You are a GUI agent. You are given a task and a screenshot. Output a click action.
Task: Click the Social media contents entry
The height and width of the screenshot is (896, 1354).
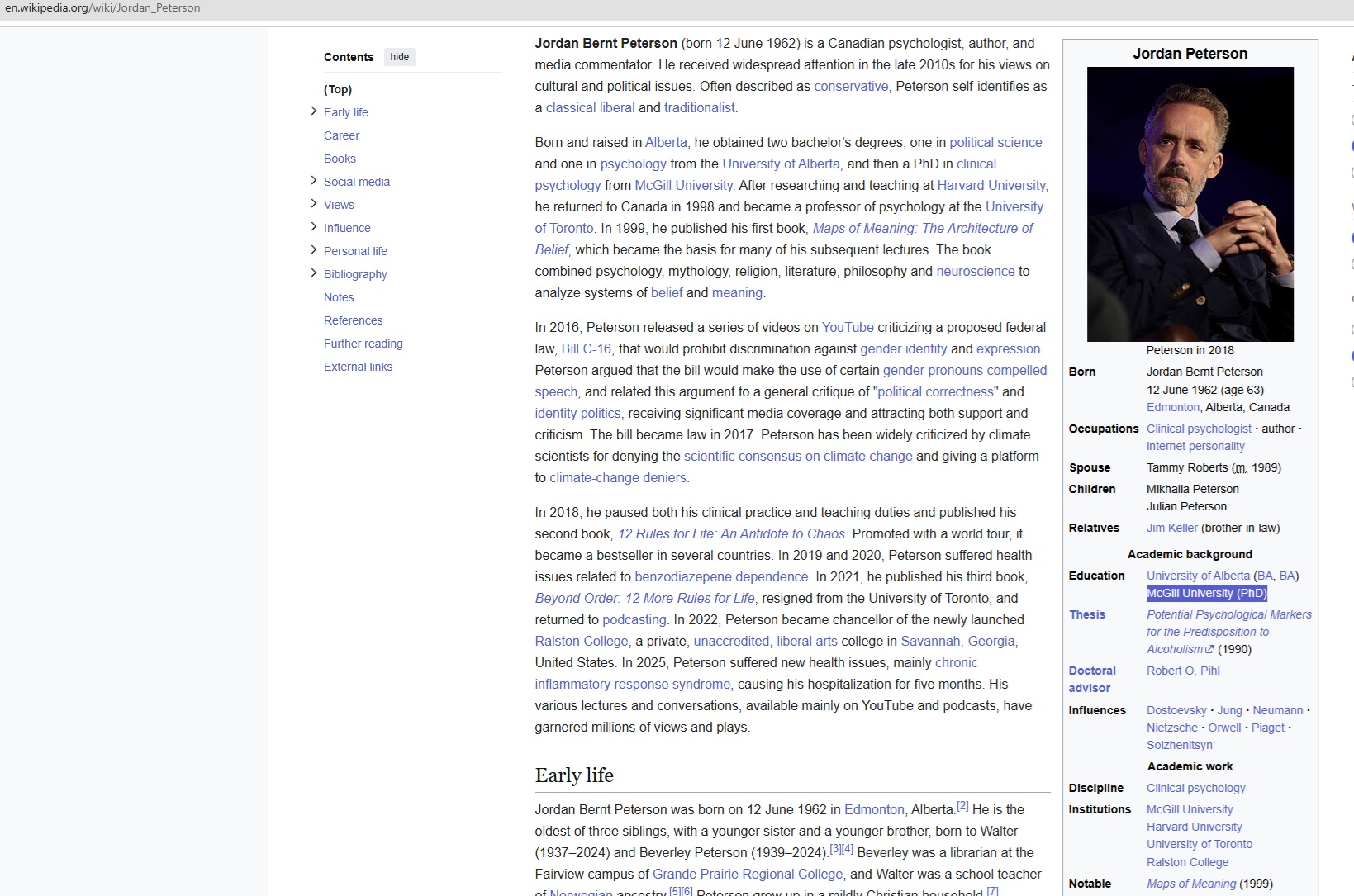point(357,182)
